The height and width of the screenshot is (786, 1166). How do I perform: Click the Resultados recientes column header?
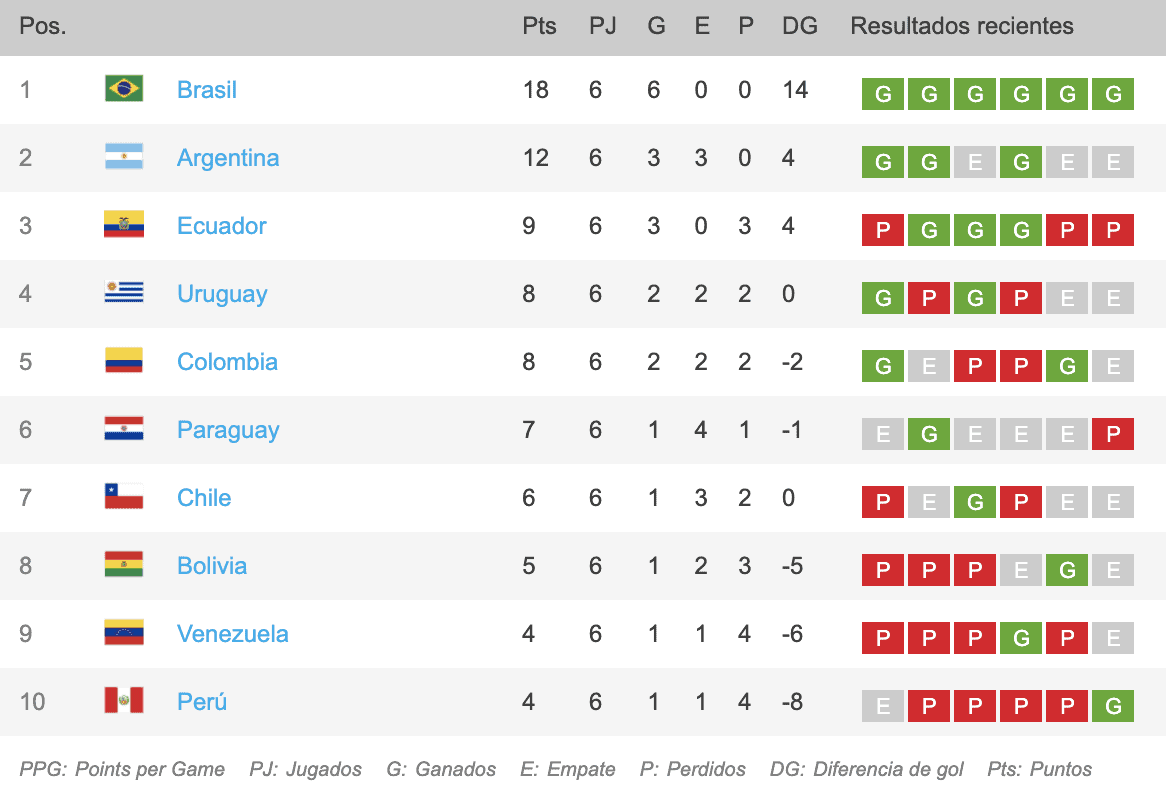(x=962, y=26)
